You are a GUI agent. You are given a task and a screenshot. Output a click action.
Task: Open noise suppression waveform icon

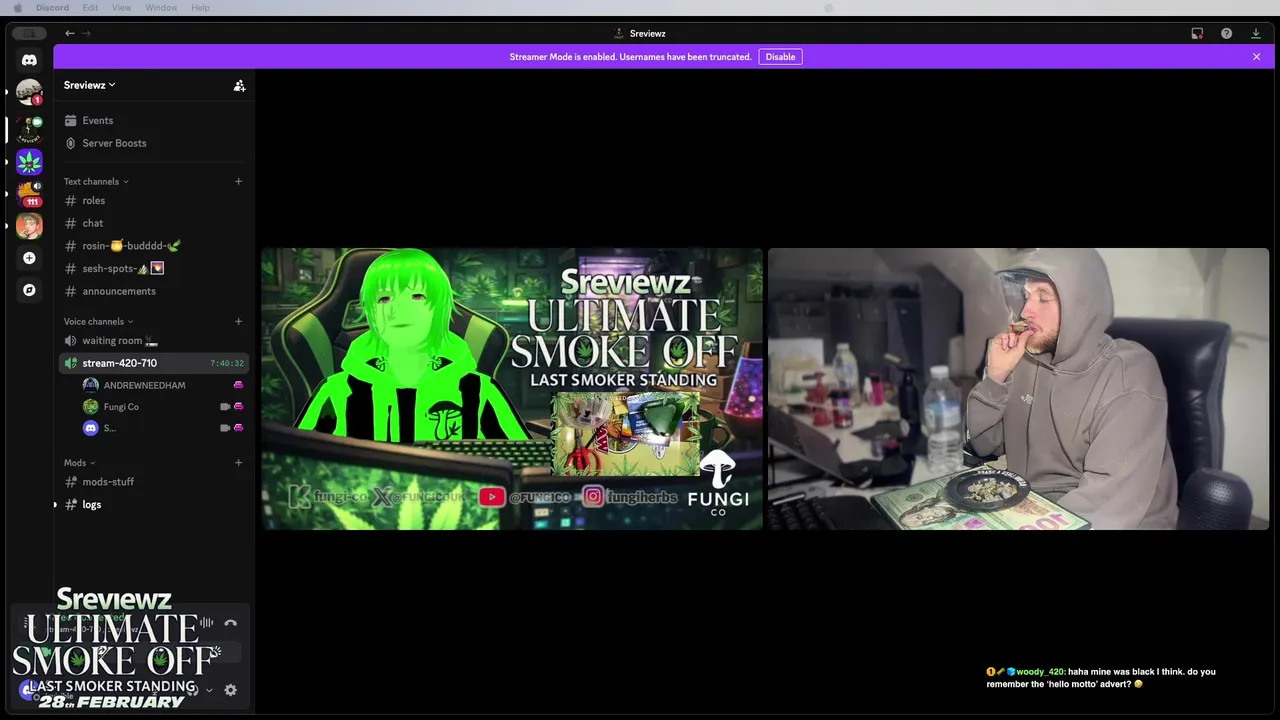[207, 623]
